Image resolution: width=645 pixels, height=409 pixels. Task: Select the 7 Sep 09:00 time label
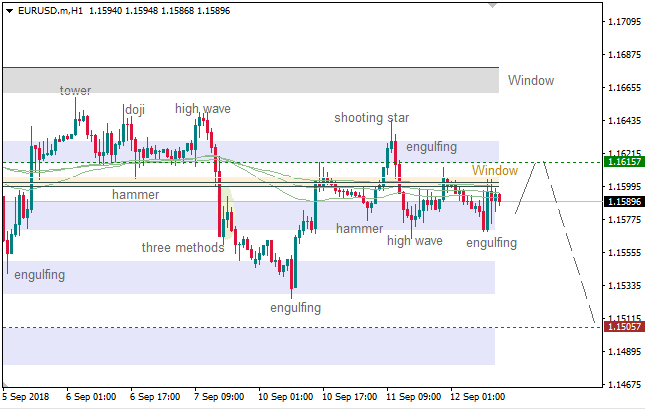(221, 396)
